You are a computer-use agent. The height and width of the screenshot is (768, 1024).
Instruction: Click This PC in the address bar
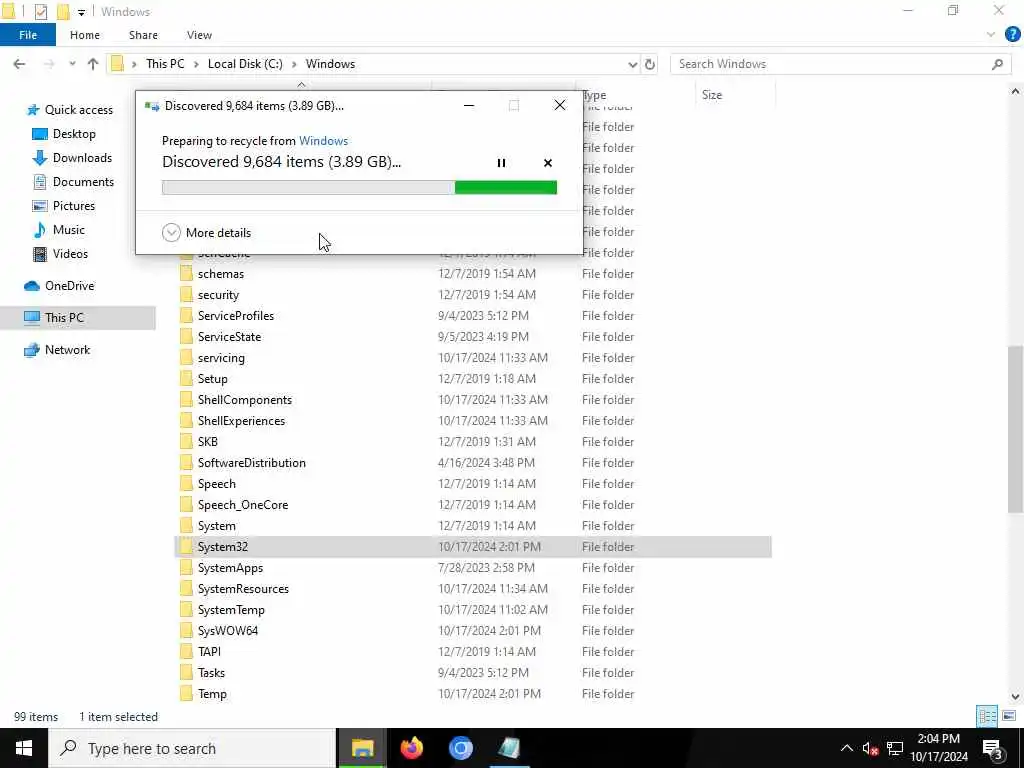click(x=165, y=63)
